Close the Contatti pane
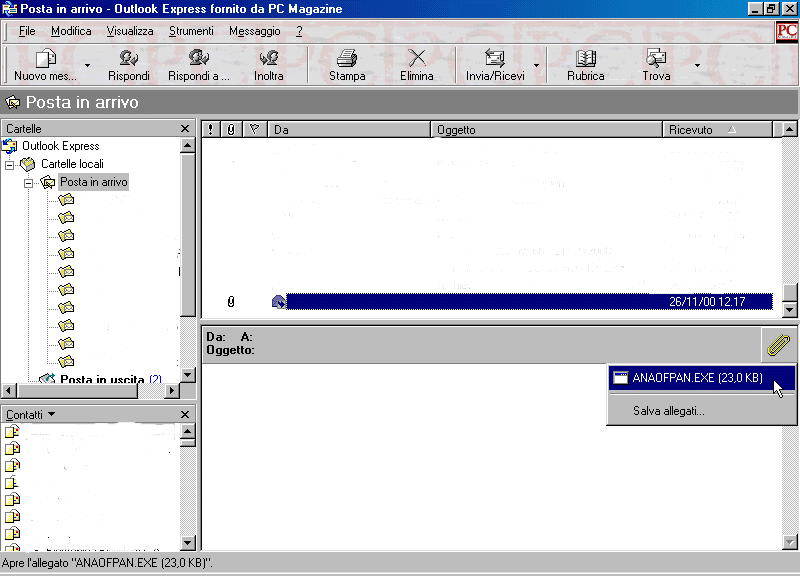Image resolution: width=800 pixels, height=576 pixels. pos(185,414)
